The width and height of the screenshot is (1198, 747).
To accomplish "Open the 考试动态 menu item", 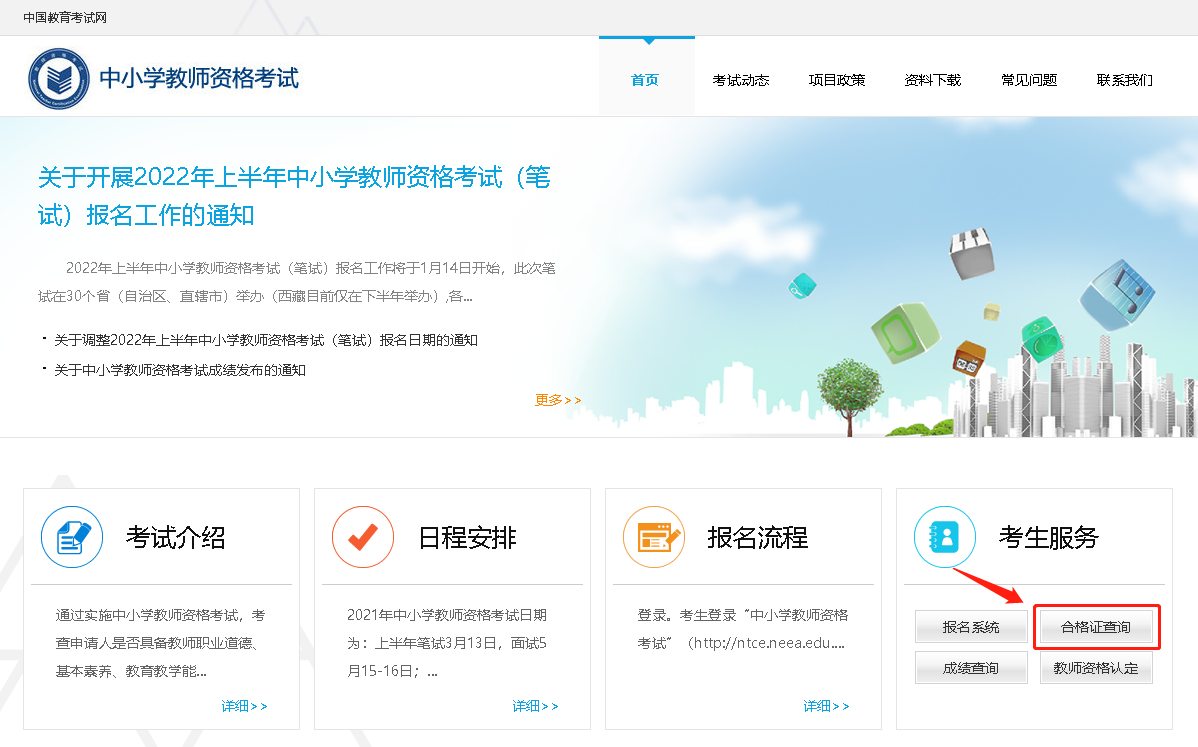I will (741, 80).
